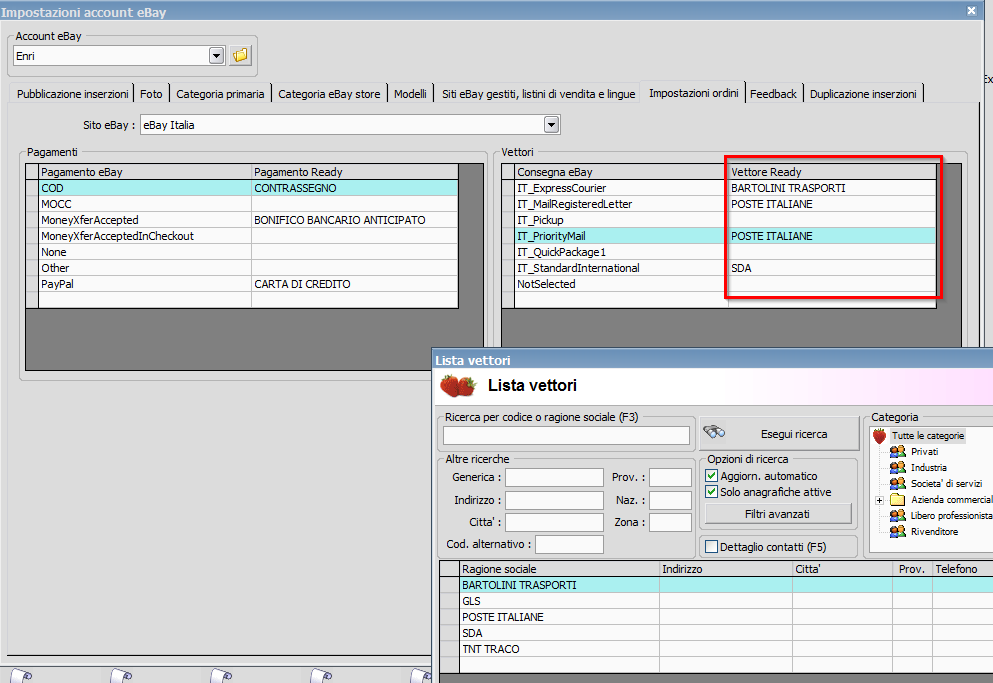Enable Dettaglio contatti (F5) checkbox

pos(712,546)
